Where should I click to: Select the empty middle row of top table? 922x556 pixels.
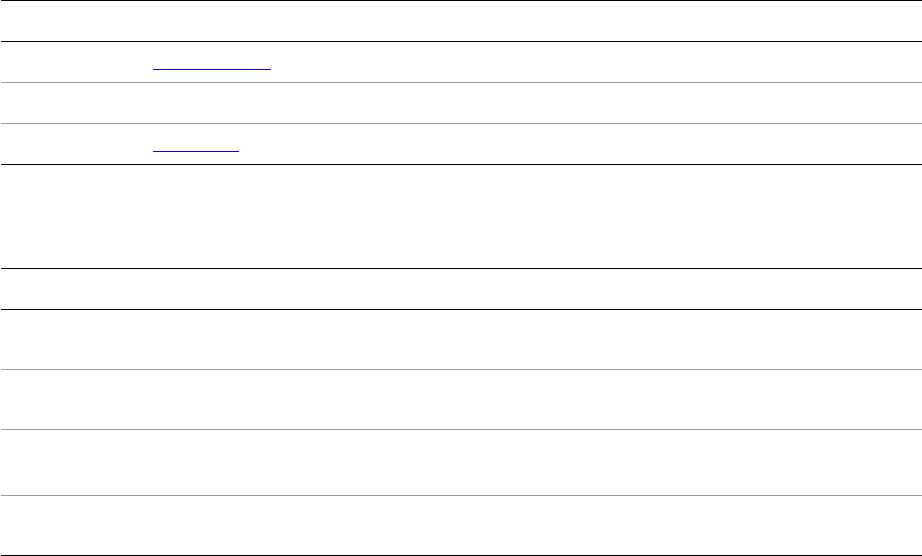pyautogui.click(x=460, y=103)
